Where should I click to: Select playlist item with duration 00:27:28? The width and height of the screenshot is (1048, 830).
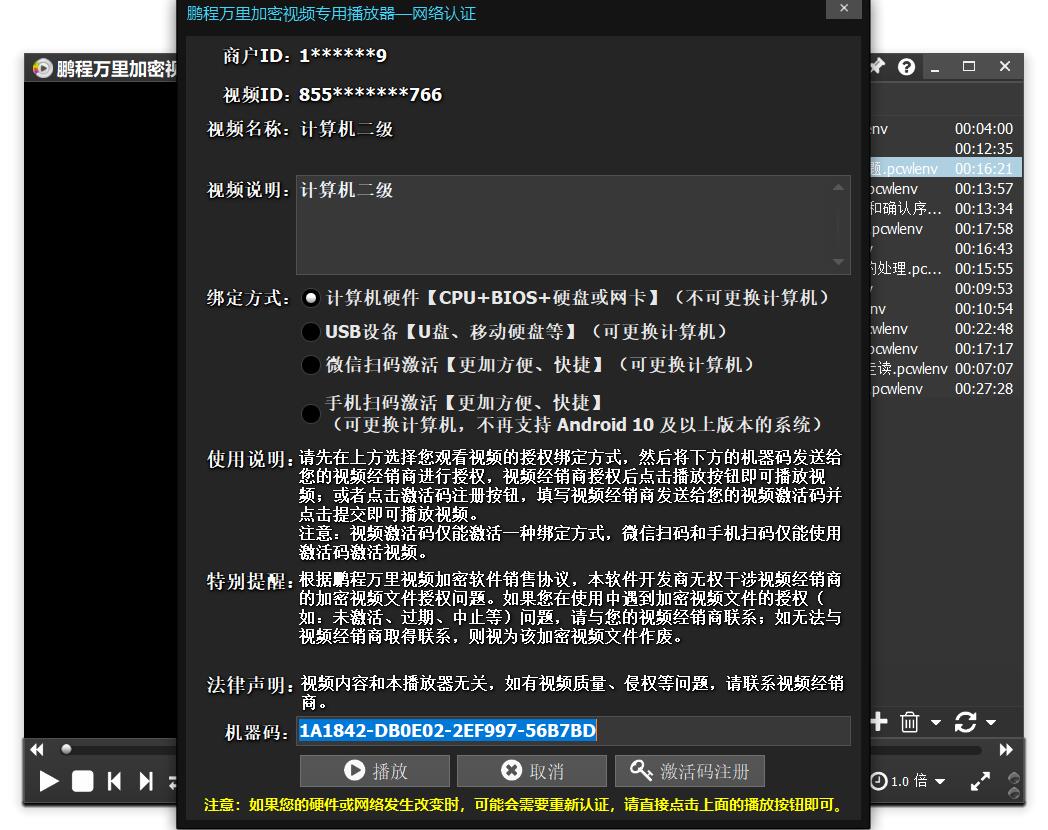pos(945,389)
